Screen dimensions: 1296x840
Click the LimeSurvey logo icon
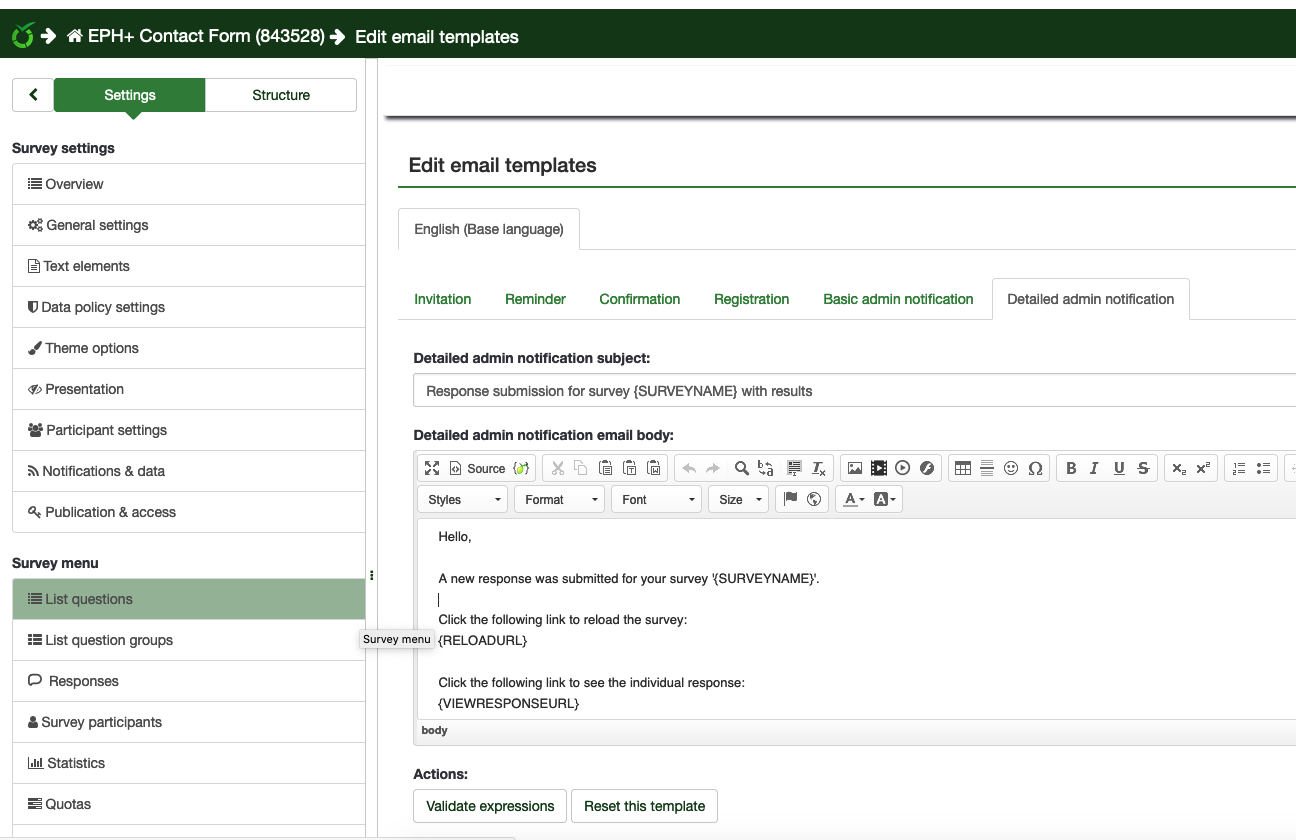pos(22,36)
